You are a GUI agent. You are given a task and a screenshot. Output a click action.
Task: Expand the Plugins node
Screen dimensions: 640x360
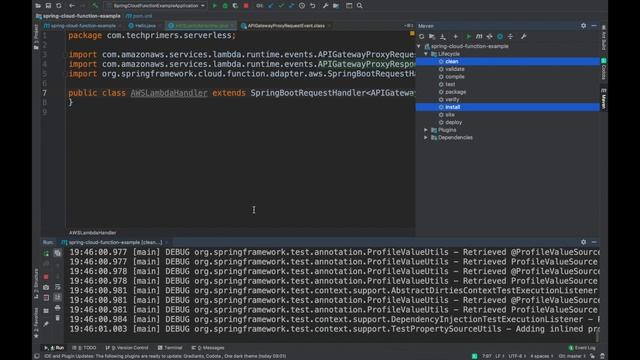click(426, 130)
